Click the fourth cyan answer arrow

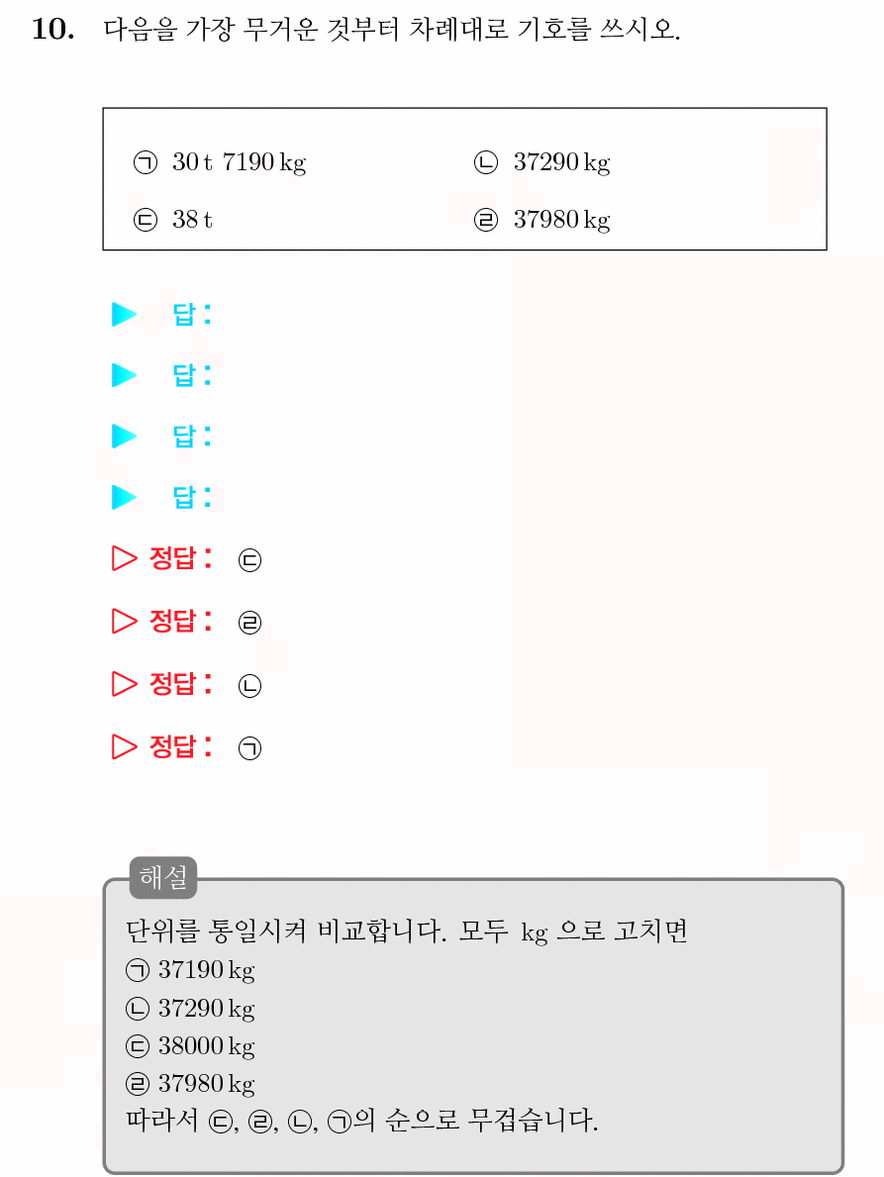(124, 496)
